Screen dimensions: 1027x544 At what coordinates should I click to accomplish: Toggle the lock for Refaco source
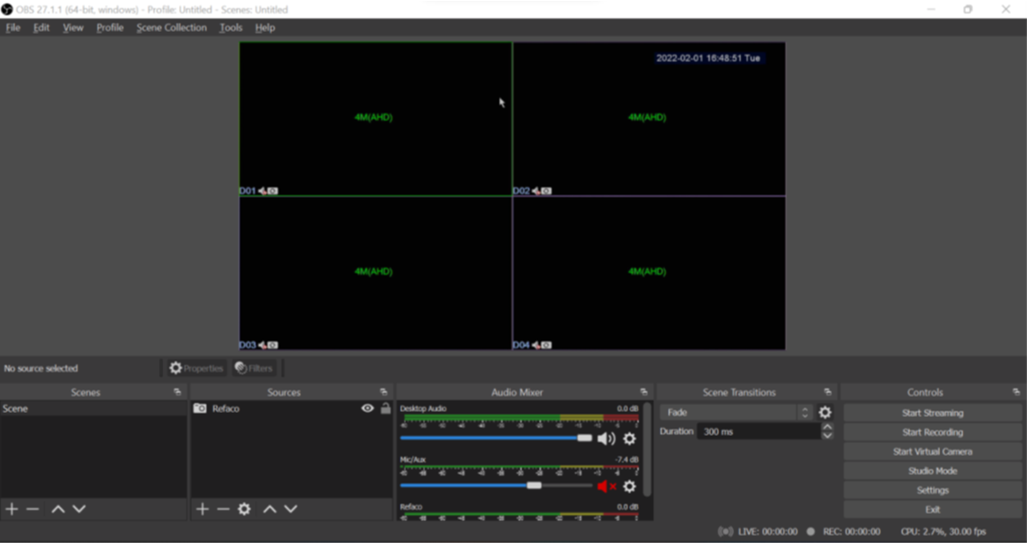pos(386,408)
